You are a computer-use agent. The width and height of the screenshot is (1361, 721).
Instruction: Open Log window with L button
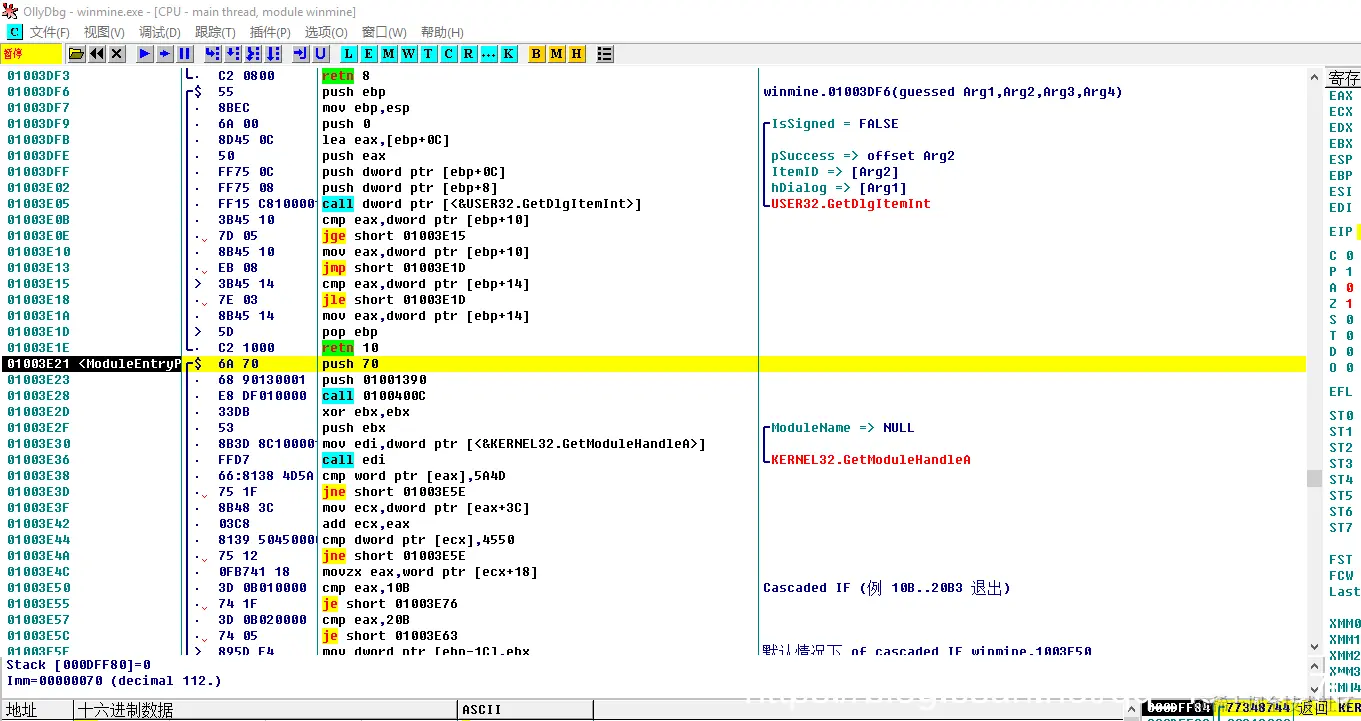[349, 54]
